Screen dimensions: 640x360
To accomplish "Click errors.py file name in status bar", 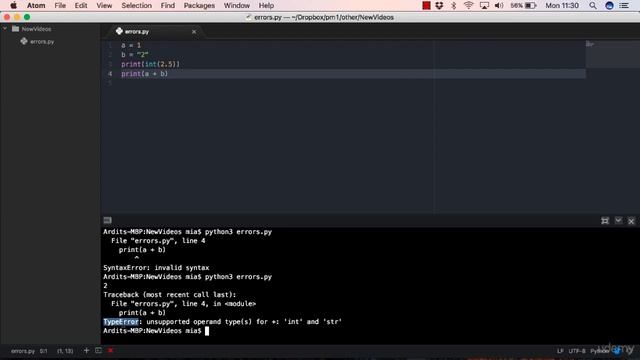I will click(x=23, y=351).
